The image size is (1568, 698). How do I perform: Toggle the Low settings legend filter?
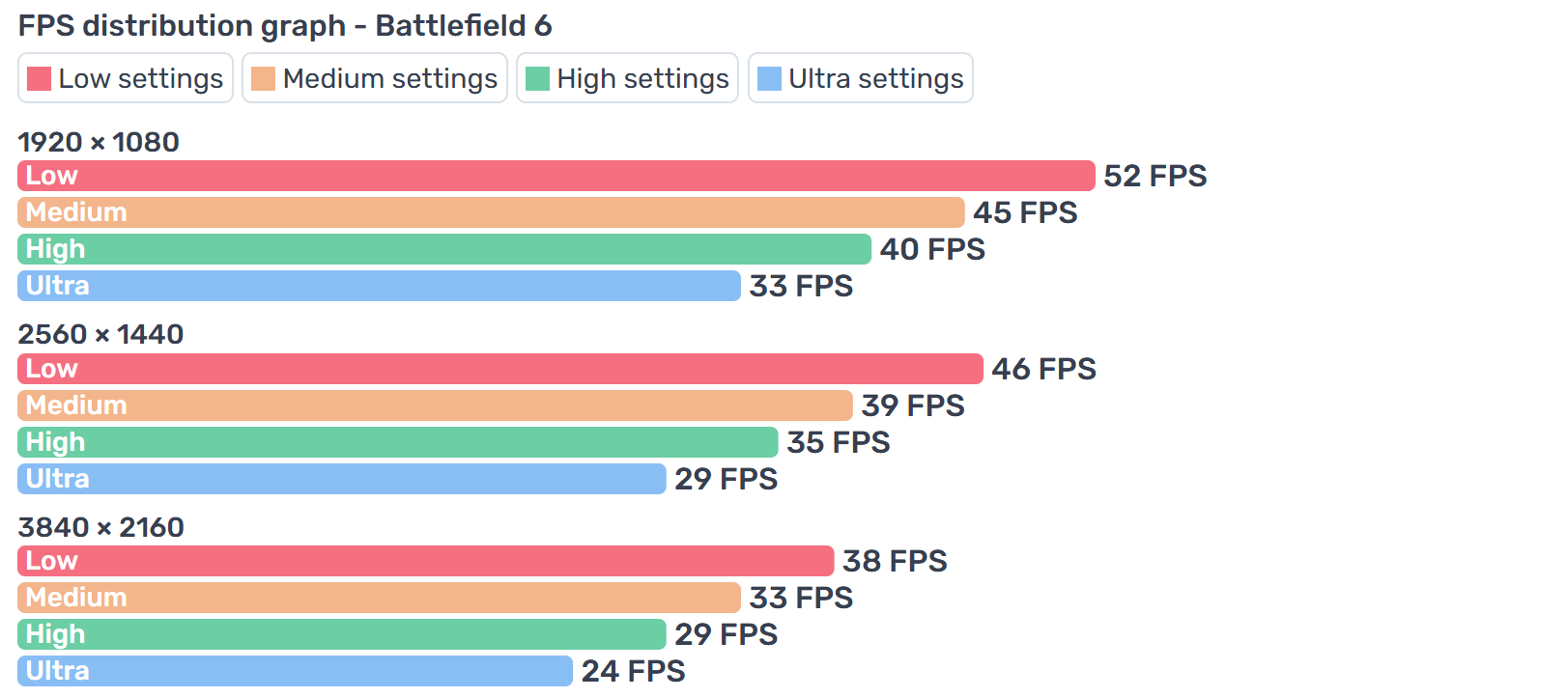126,78
